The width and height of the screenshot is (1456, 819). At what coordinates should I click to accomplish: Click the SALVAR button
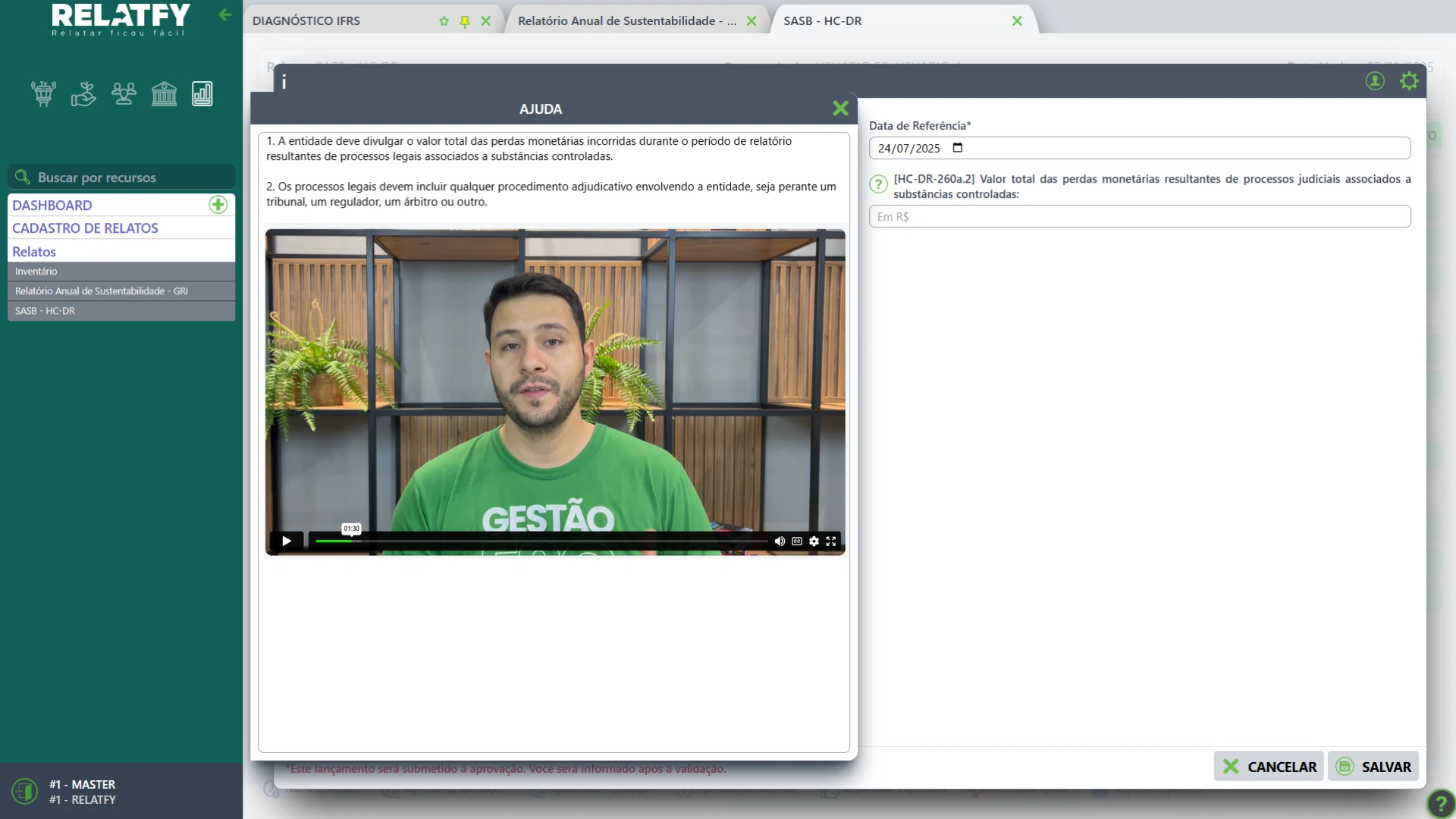click(x=1373, y=767)
